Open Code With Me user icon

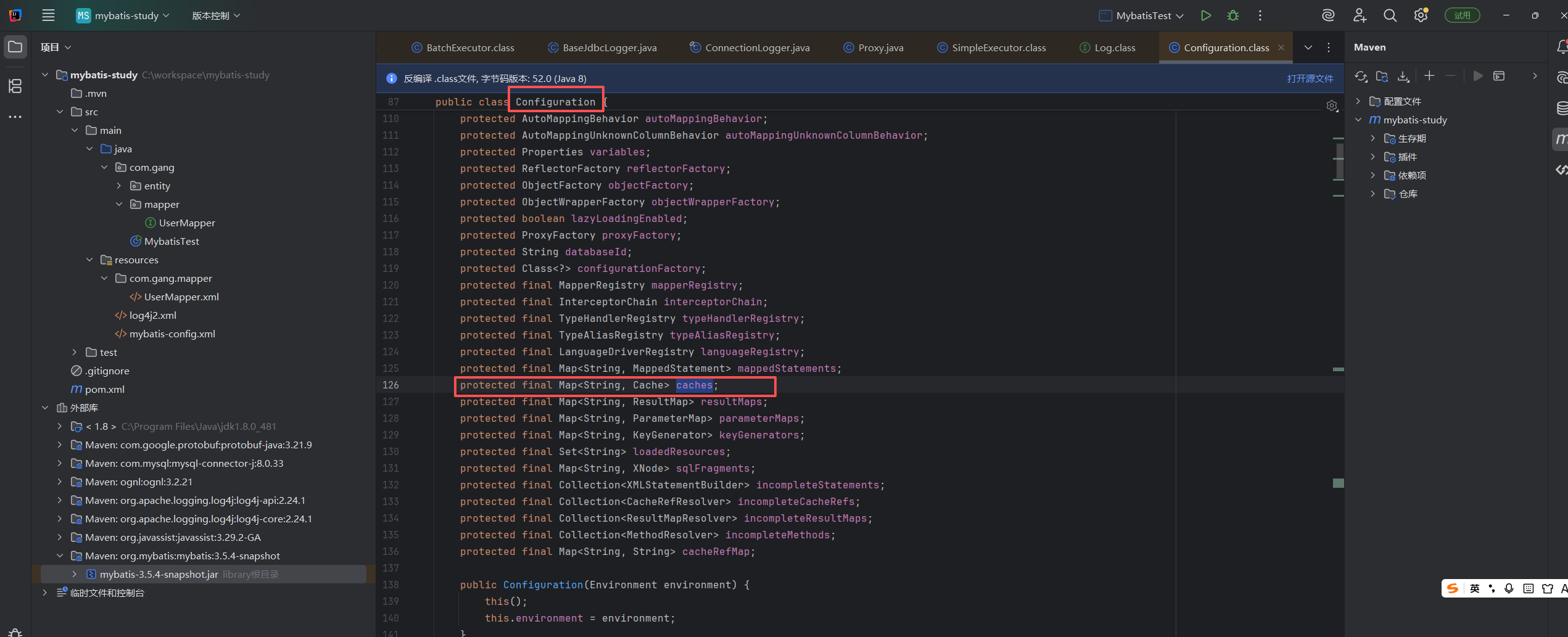click(x=1360, y=15)
